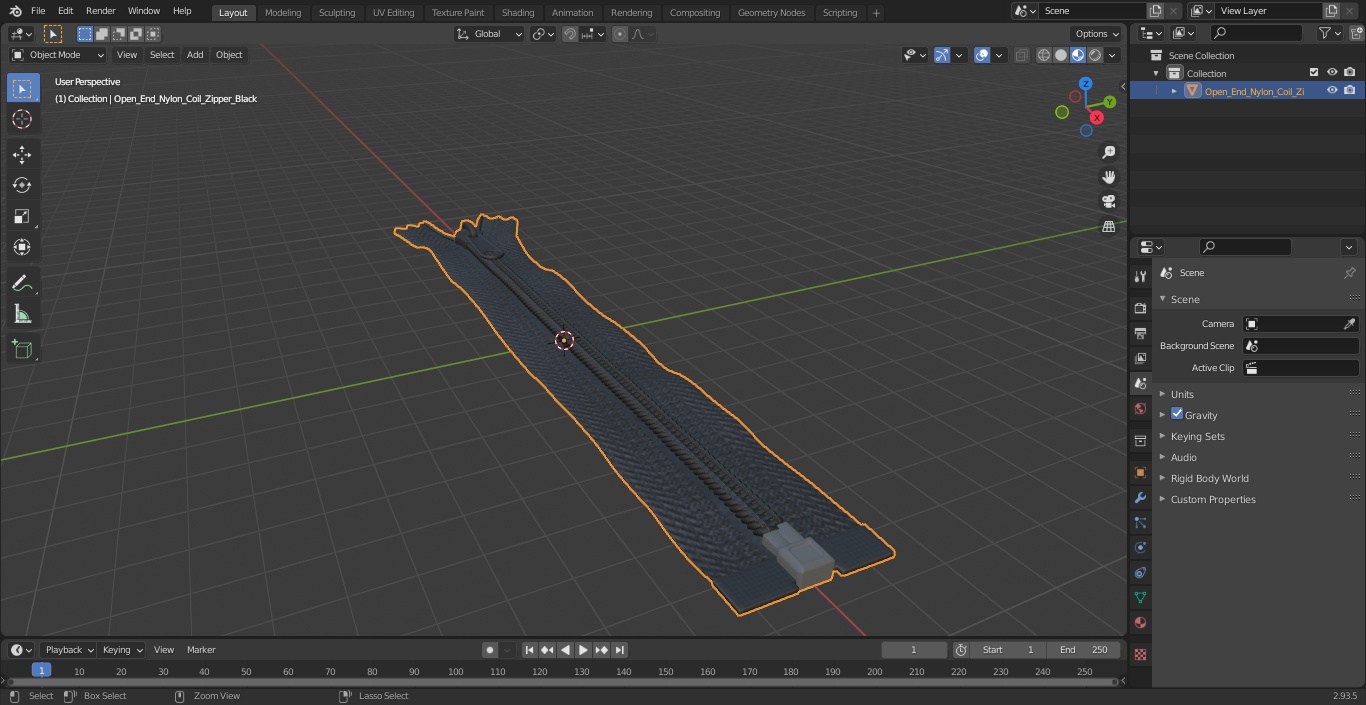Open Object properties tab

coord(1140,472)
